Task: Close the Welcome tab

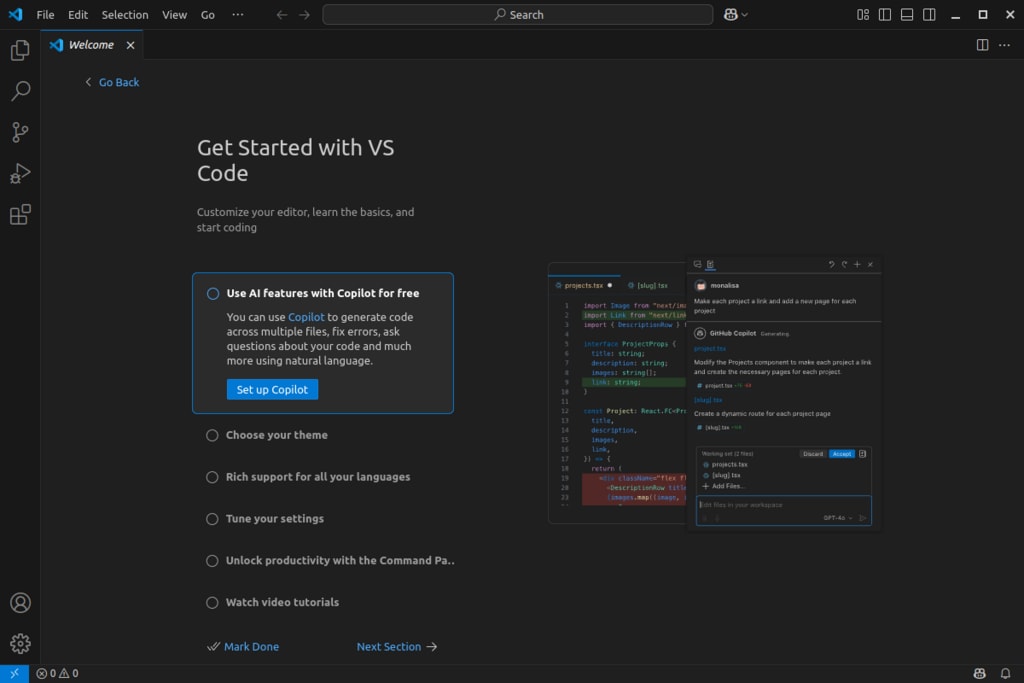Action: pyautogui.click(x=131, y=45)
